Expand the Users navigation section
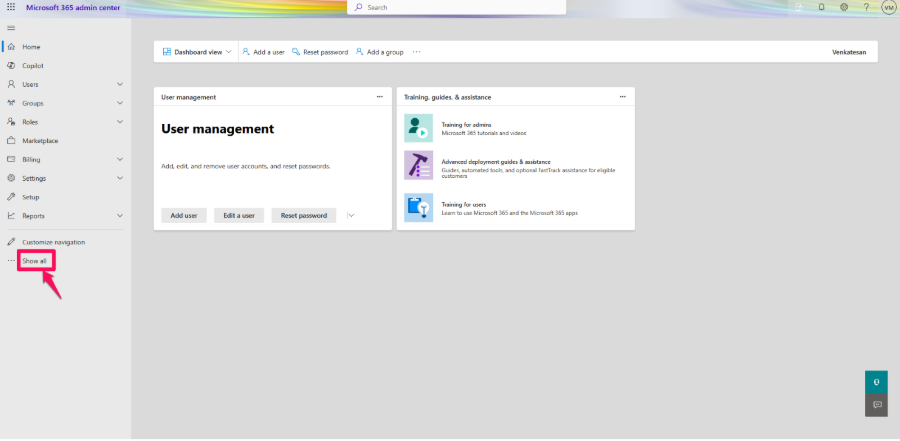Image resolution: width=900 pixels, height=441 pixels. pos(120,84)
